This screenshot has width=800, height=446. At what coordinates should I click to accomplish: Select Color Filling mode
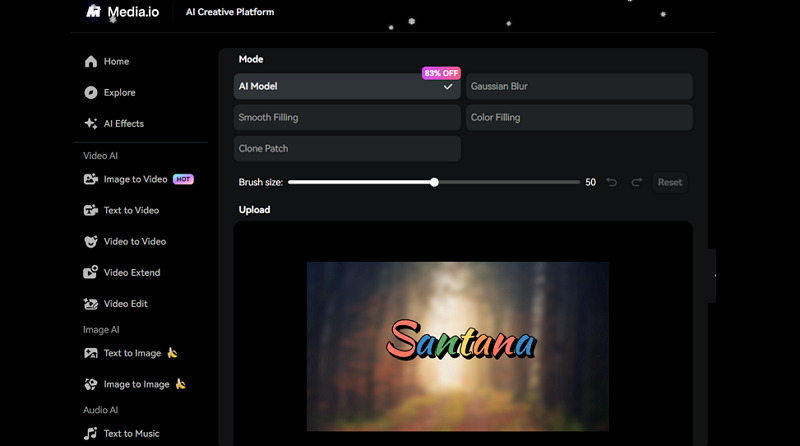click(578, 118)
